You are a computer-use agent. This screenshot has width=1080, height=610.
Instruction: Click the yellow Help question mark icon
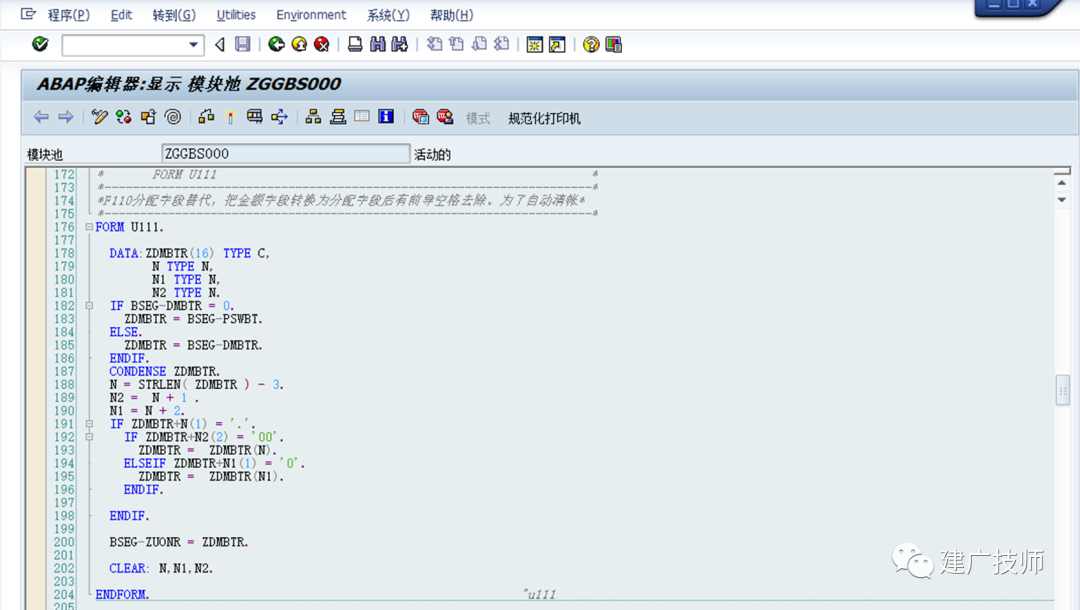(x=591, y=45)
